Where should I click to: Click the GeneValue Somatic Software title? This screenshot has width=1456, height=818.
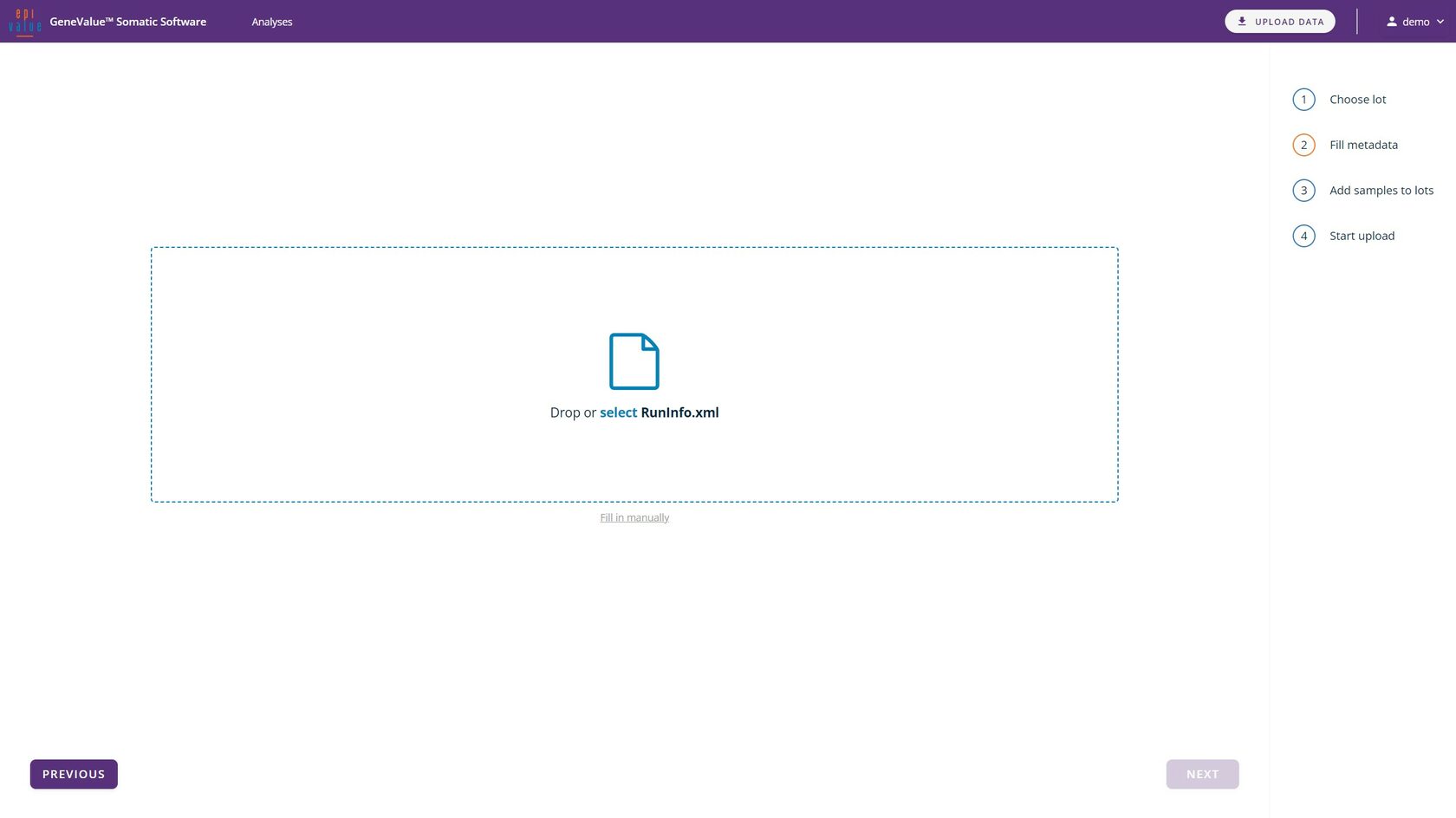click(x=127, y=22)
